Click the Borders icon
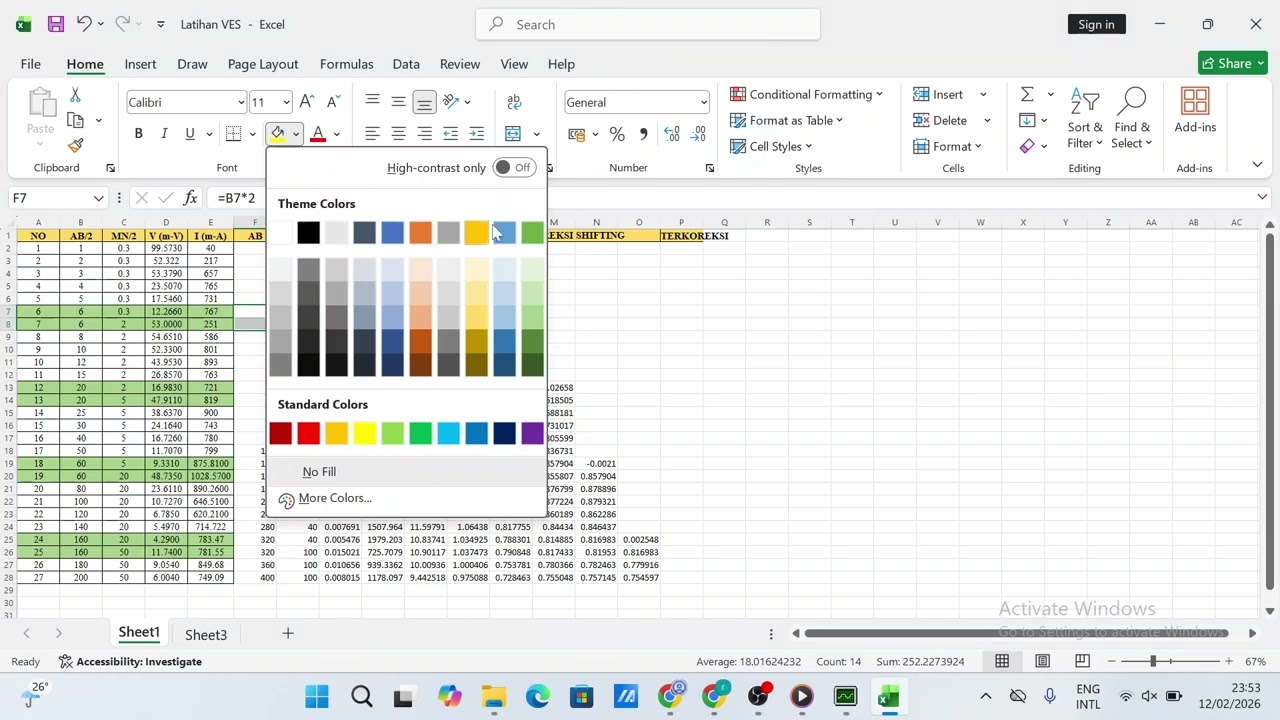Image resolution: width=1280 pixels, height=720 pixels. pos(233,134)
